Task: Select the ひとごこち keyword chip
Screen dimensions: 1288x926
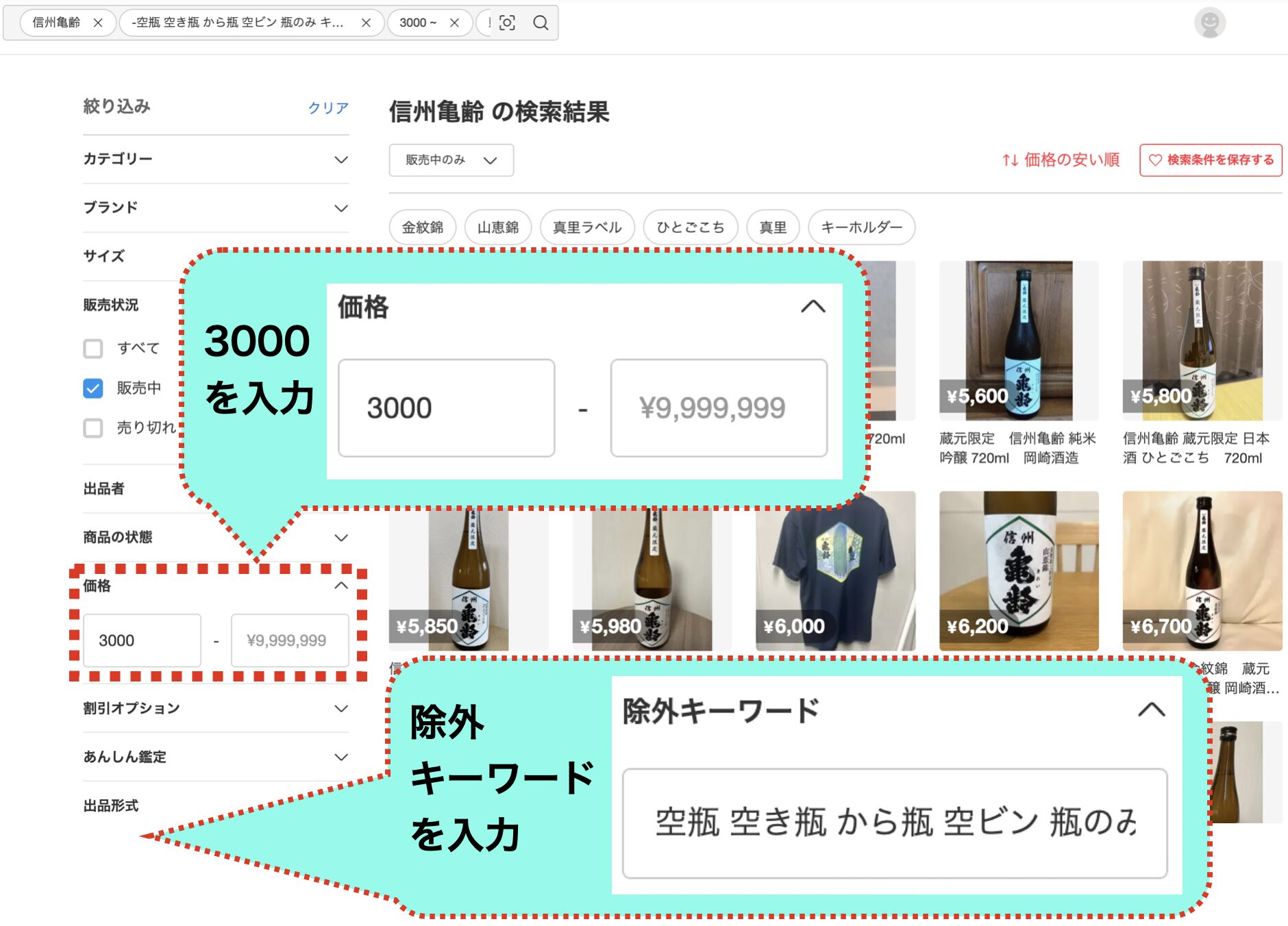Action: tap(691, 227)
